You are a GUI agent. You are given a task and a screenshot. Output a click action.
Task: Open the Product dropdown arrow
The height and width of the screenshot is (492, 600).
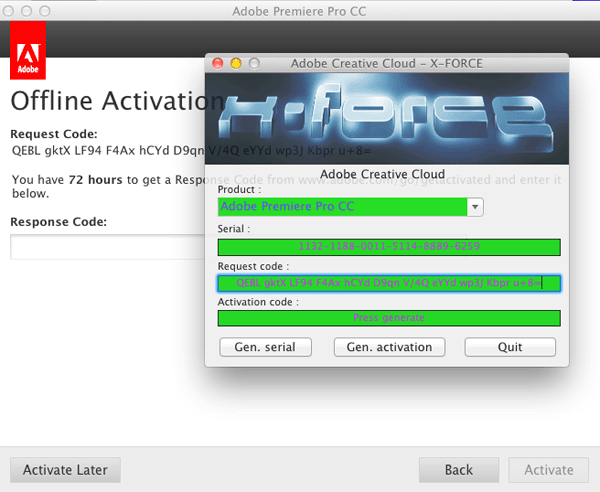(475, 207)
